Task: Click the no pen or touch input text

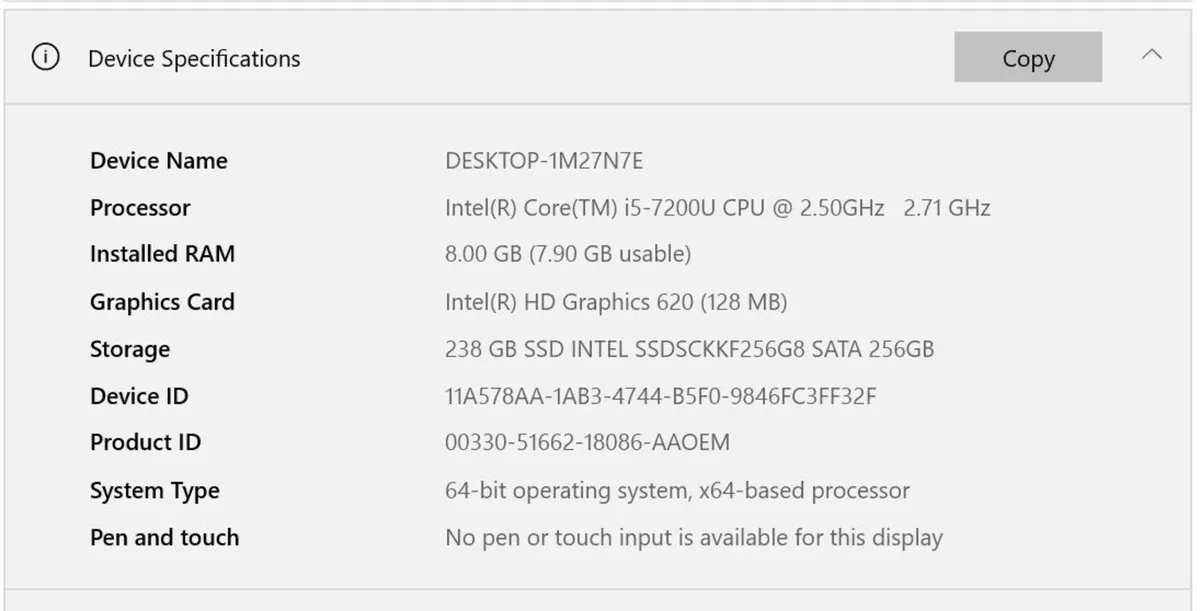Action: point(693,537)
